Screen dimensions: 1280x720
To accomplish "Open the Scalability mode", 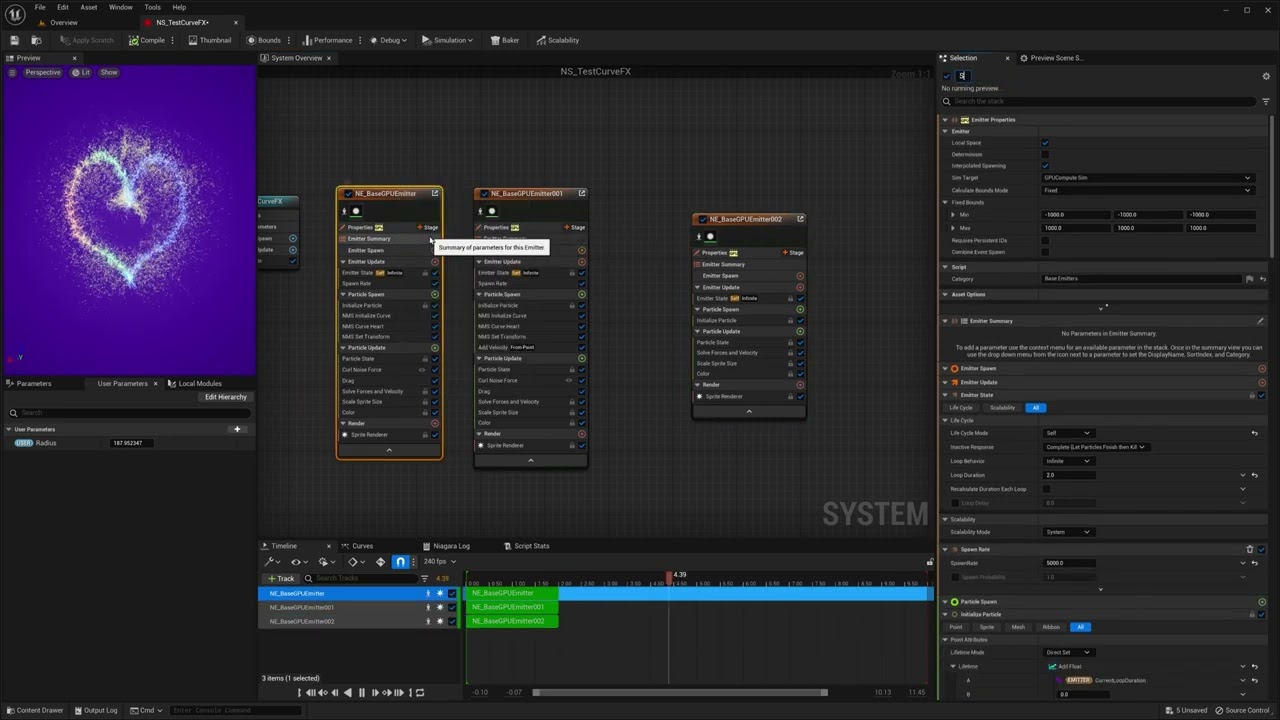I will tap(557, 40).
